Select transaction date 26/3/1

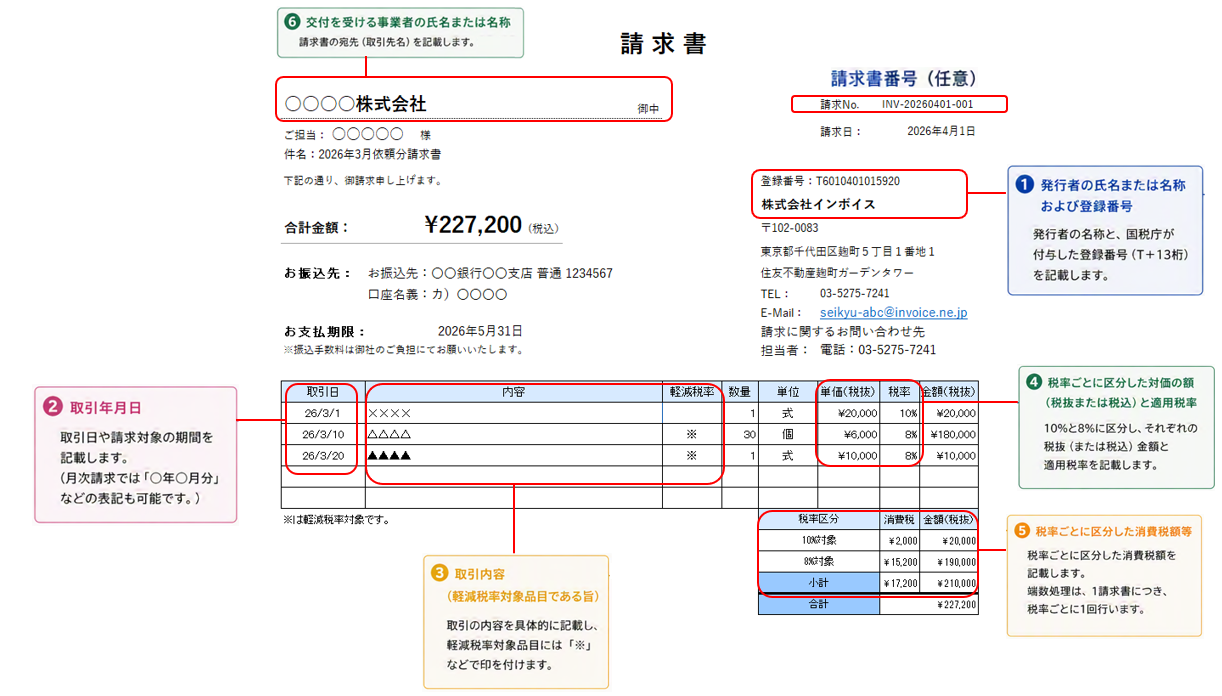[x=323, y=413]
